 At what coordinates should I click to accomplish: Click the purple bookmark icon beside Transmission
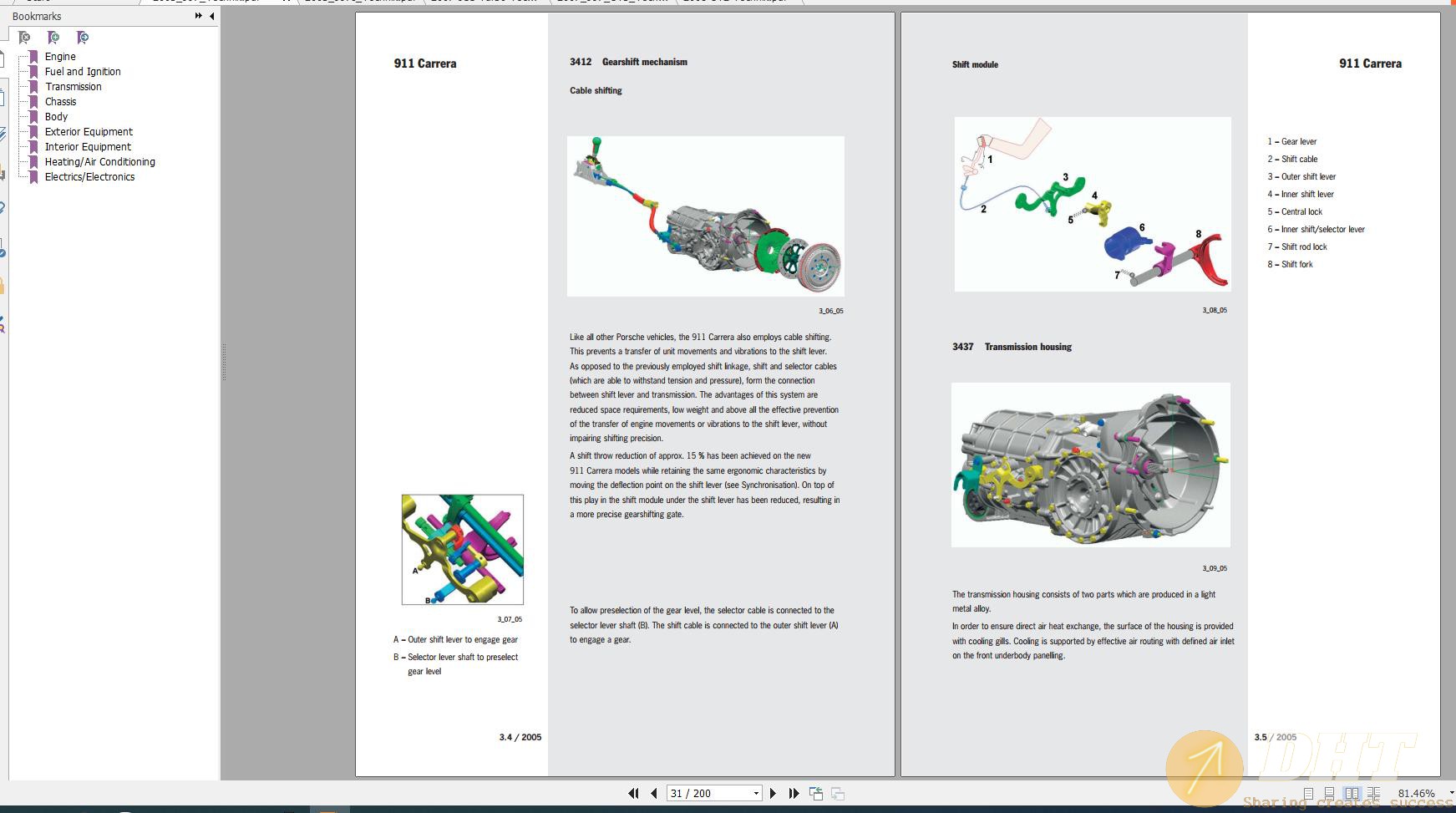click(x=33, y=86)
